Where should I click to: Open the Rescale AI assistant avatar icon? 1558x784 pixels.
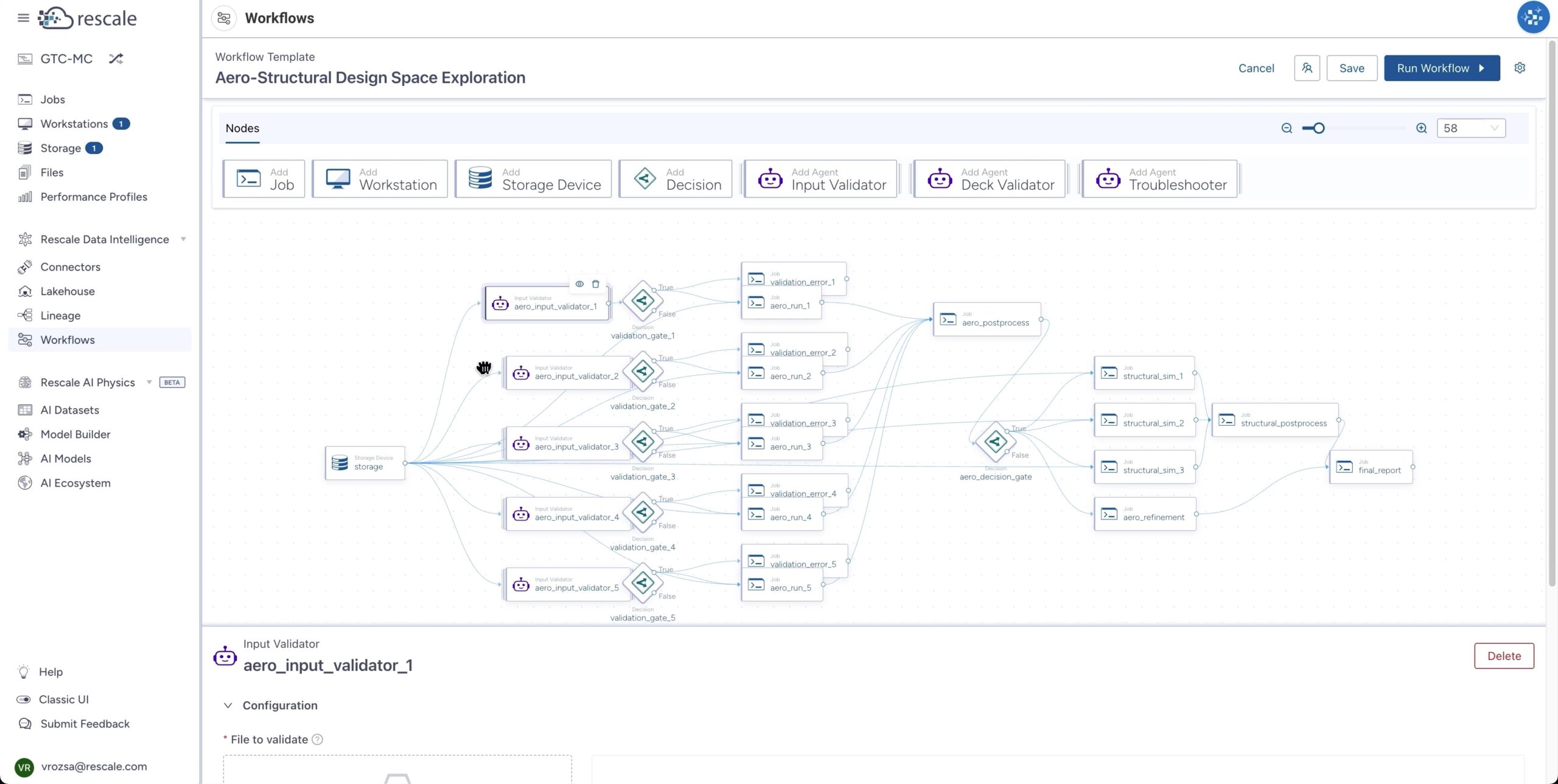click(x=1532, y=18)
